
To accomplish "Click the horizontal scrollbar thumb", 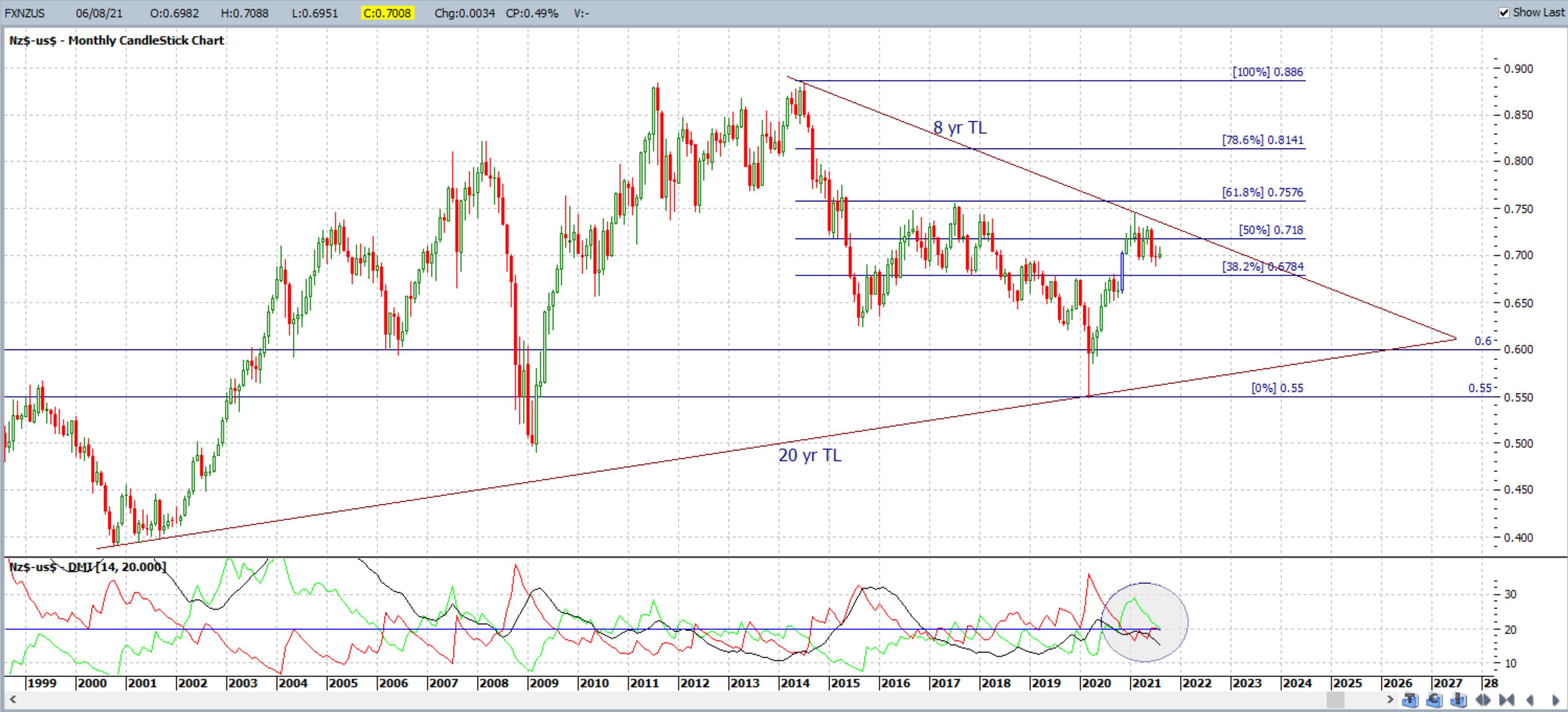I will [1335, 700].
